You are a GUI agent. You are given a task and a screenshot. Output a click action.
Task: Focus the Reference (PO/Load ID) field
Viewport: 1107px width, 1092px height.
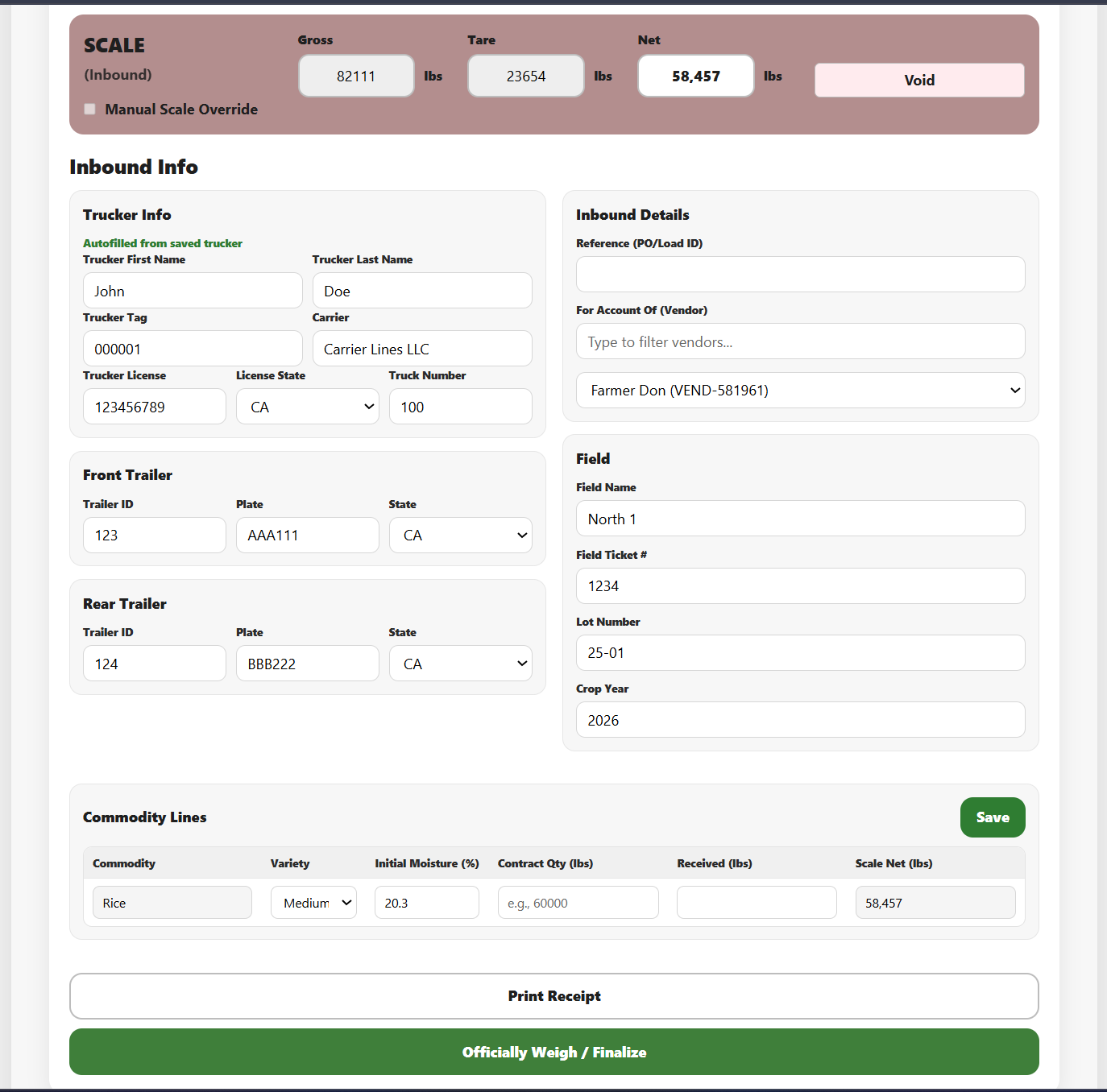(800, 275)
